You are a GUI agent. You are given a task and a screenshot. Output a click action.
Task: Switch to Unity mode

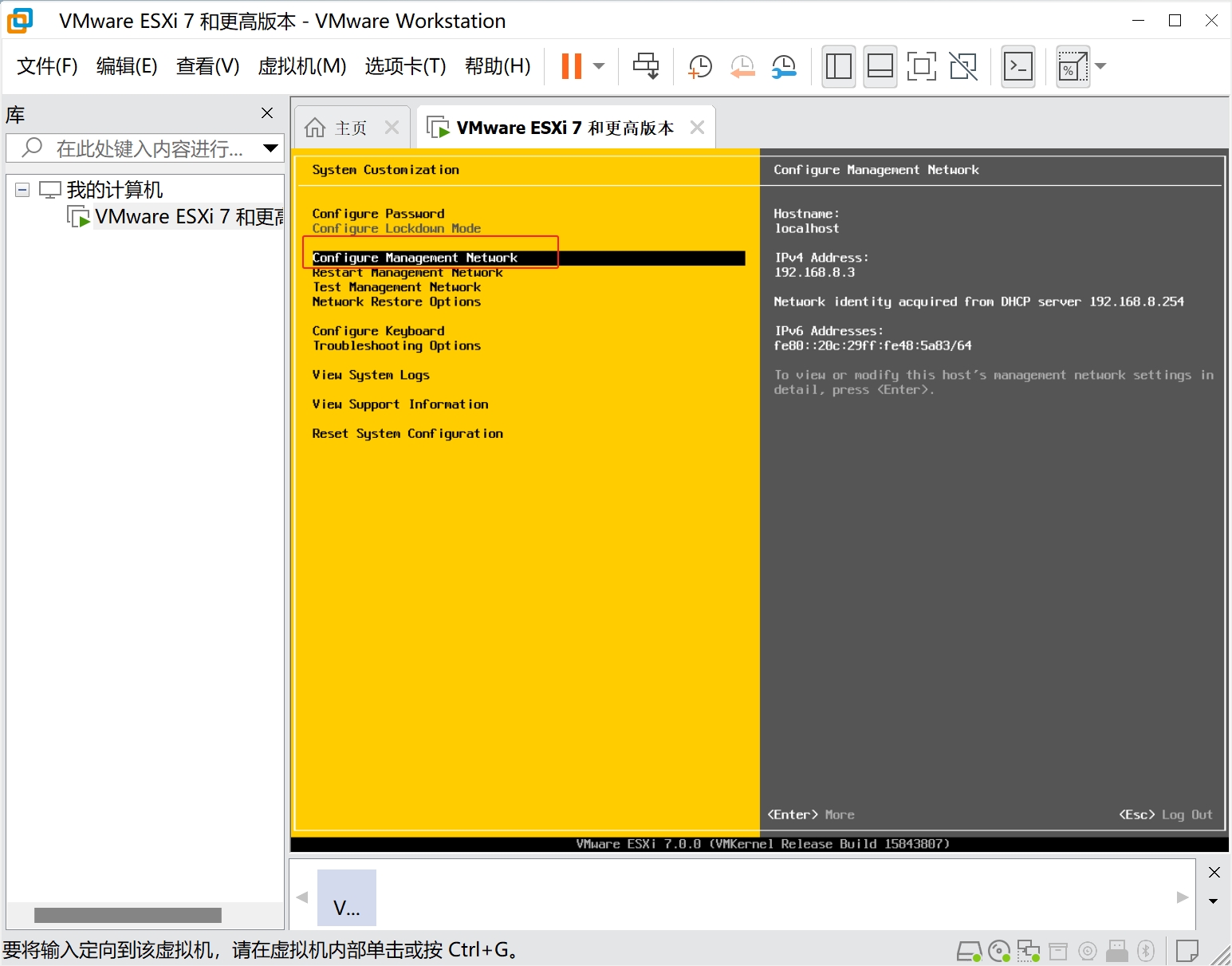pyautogui.click(x=963, y=66)
